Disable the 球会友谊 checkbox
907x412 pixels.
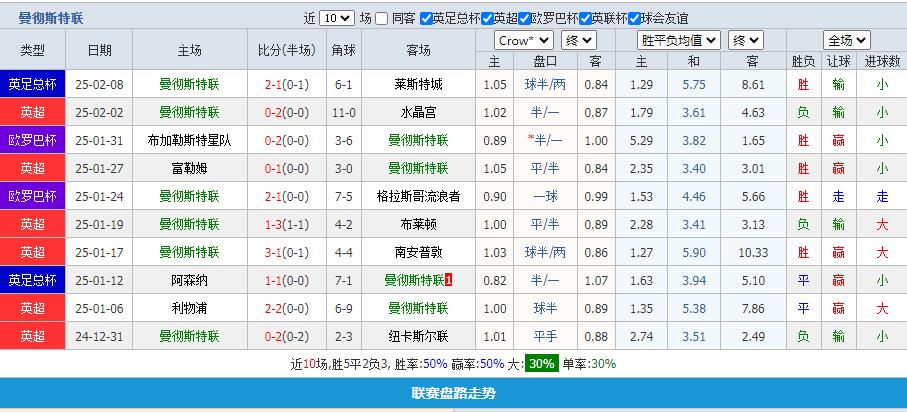click(x=636, y=18)
